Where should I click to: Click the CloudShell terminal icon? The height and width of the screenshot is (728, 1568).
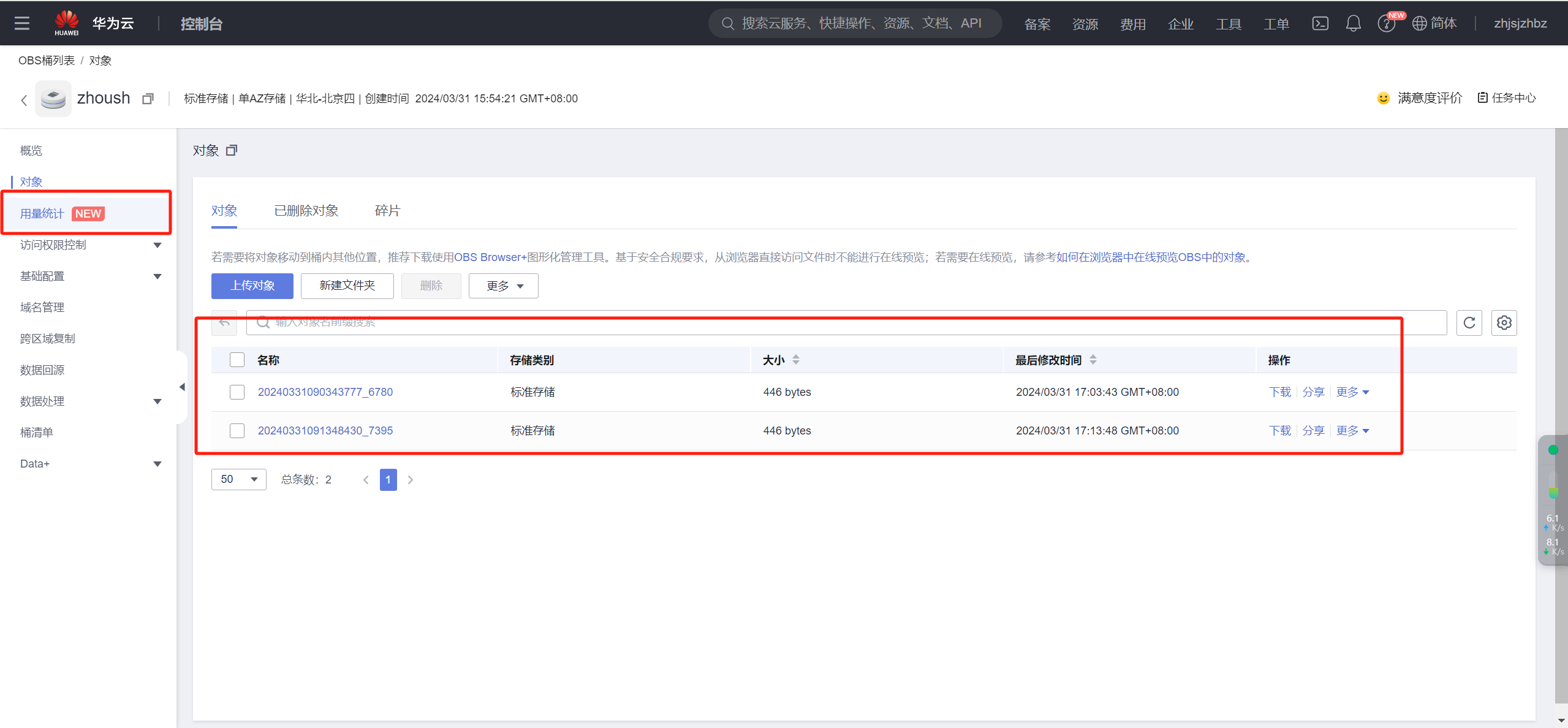click(x=1320, y=23)
